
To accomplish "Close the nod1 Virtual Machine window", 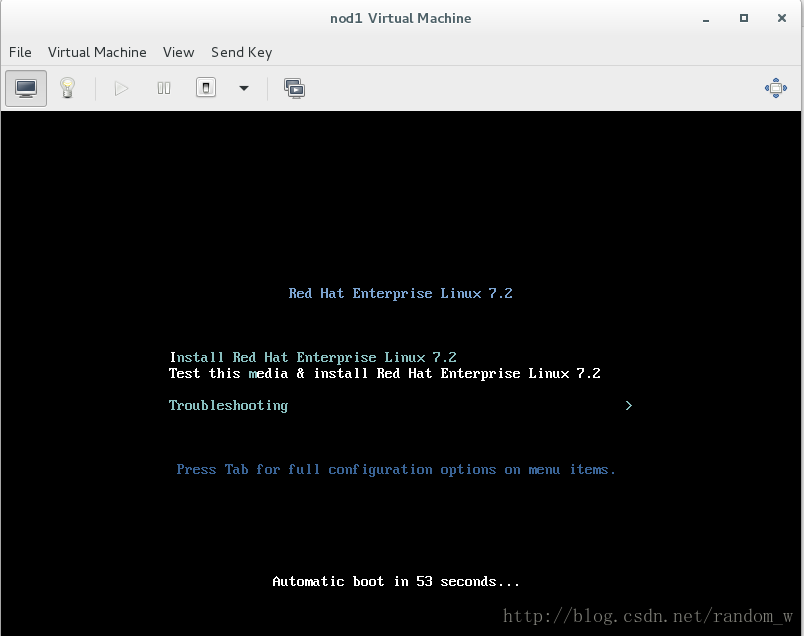I will (x=781, y=18).
